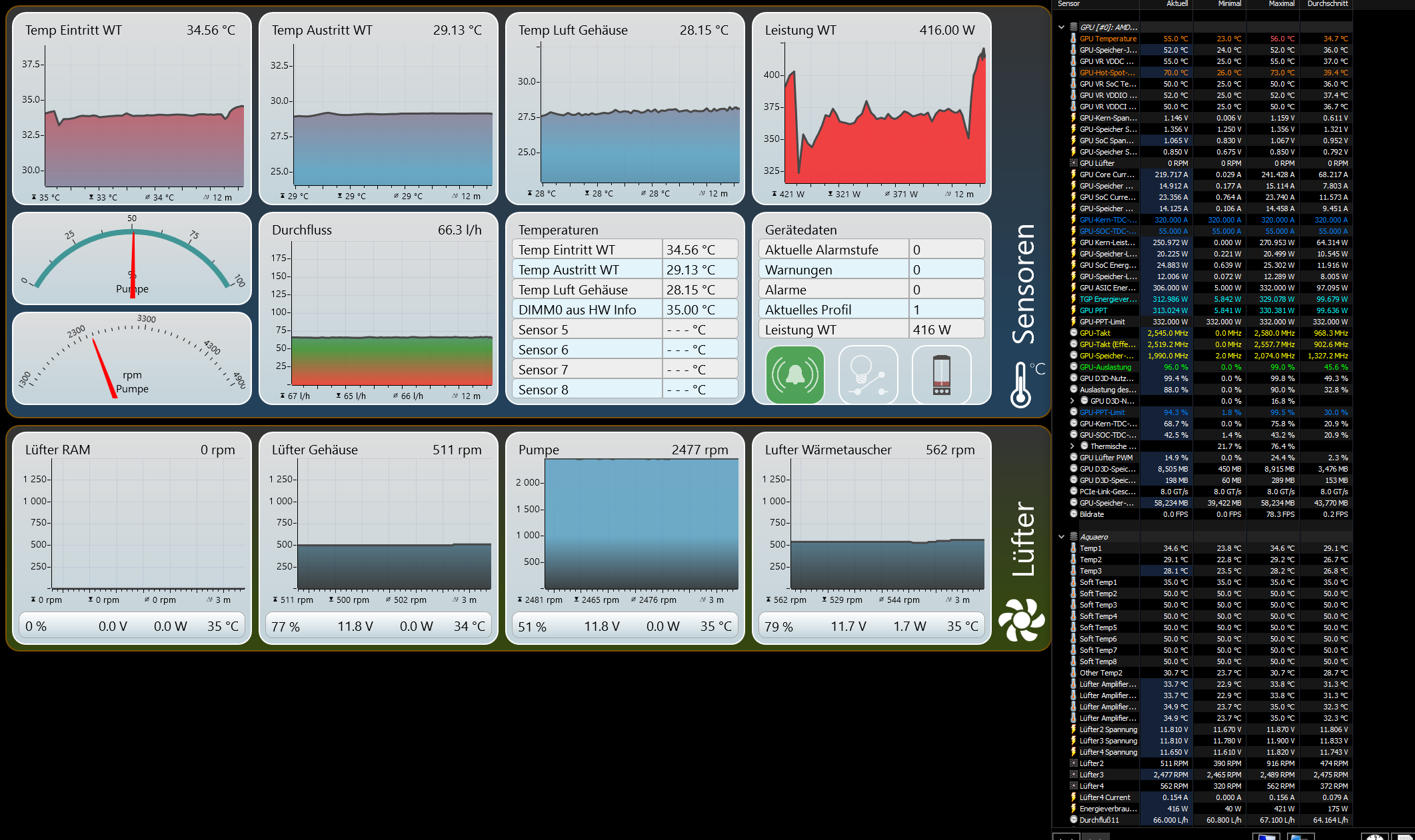Screen dimensions: 1415x840
Task: Collapse the Aquaero sensor group
Action: click(1061, 537)
